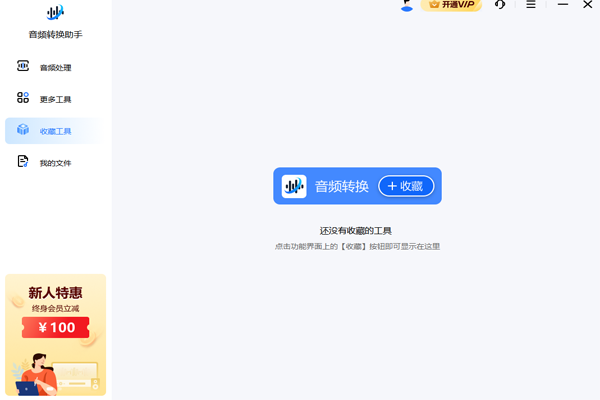Open customer support via headset icon
600x400 pixels.
[x=500, y=5]
